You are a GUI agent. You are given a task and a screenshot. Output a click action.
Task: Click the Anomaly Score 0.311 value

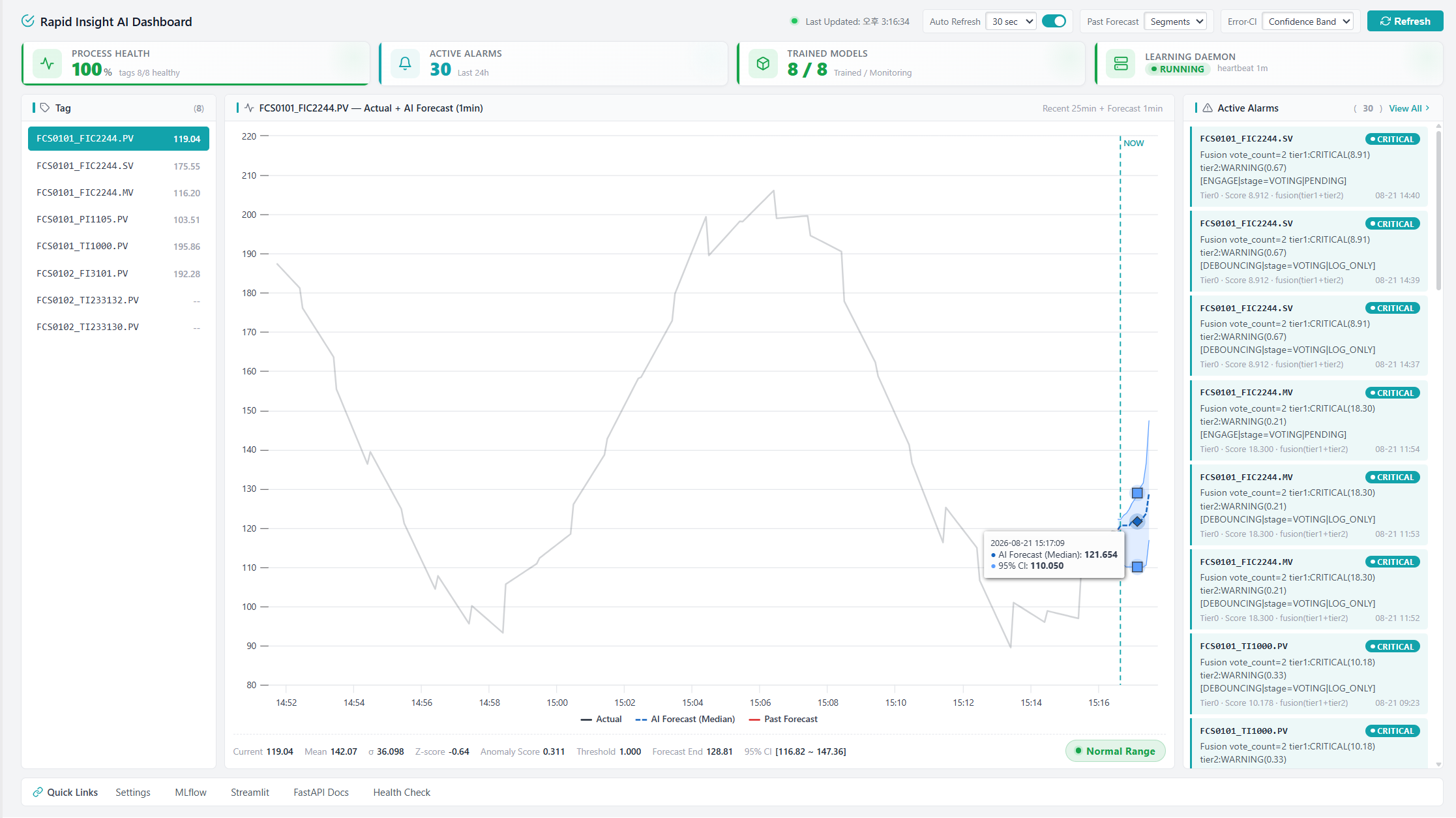[x=554, y=751]
